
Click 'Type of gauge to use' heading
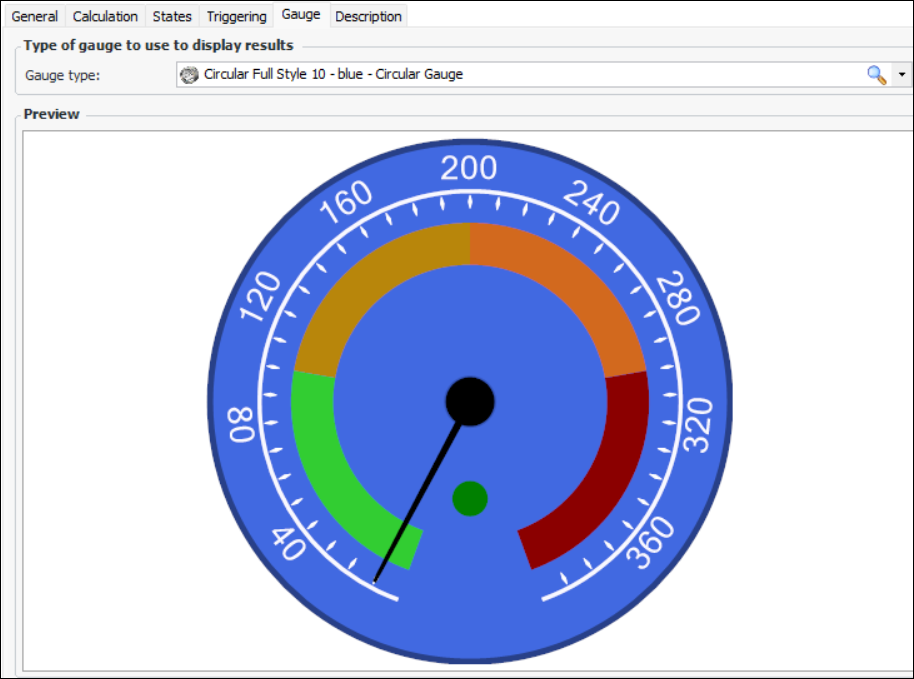coord(159,45)
